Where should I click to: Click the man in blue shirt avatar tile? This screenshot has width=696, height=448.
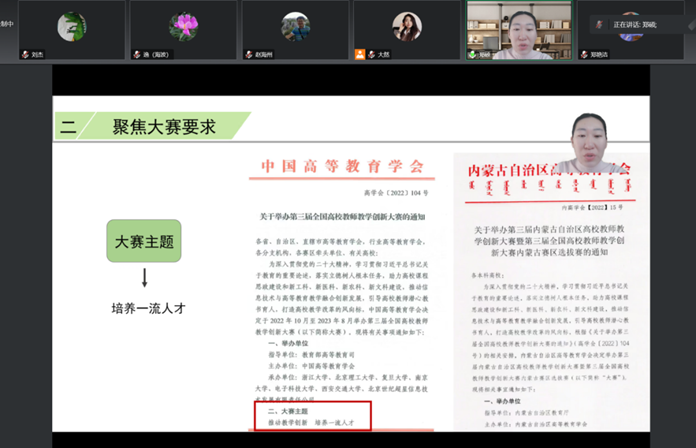pyautogui.click(x=295, y=30)
